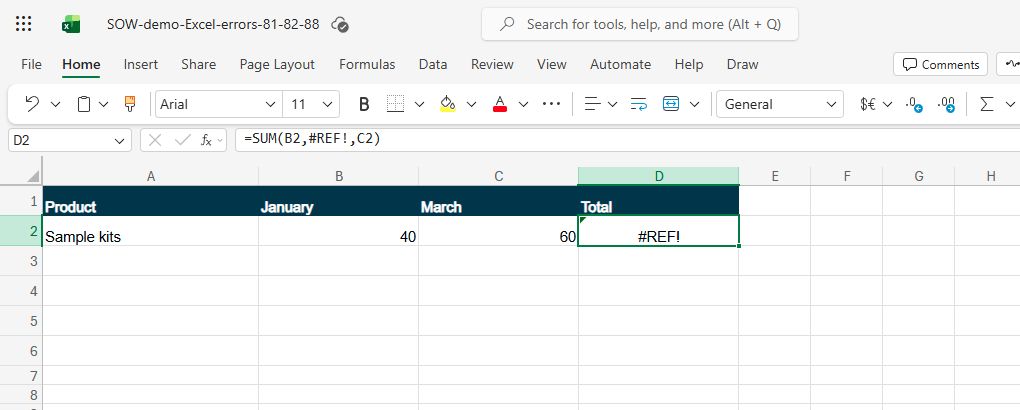Toggle Bold formatting
1020x410 pixels.
point(364,104)
